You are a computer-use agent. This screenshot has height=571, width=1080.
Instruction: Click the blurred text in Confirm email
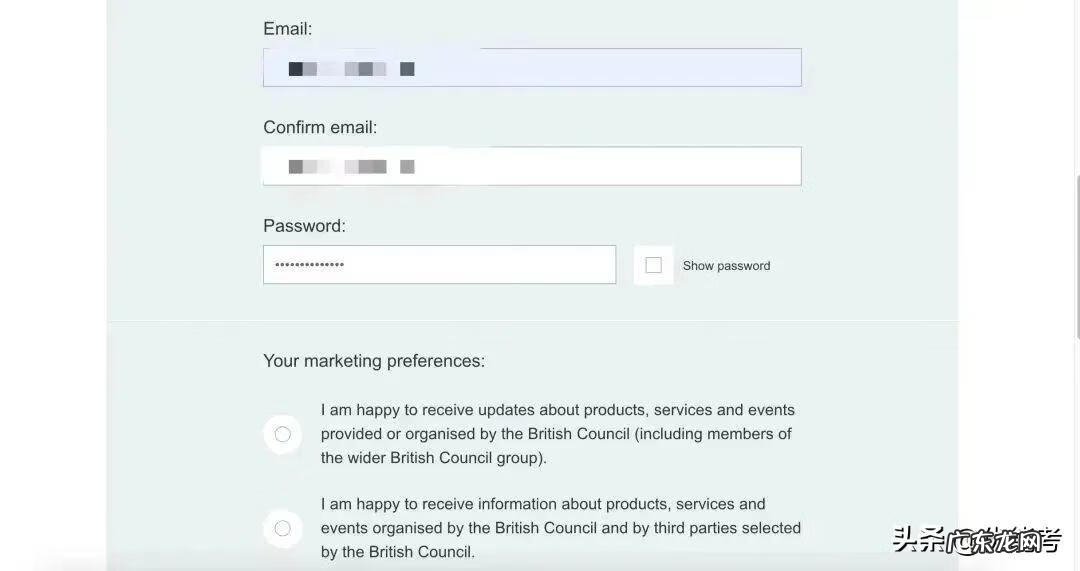tap(351, 167)
